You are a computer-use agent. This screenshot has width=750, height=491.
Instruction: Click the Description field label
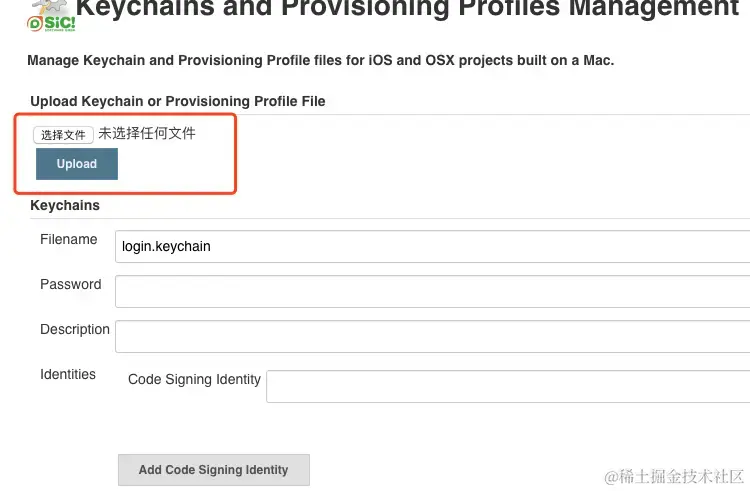(75, 329)
